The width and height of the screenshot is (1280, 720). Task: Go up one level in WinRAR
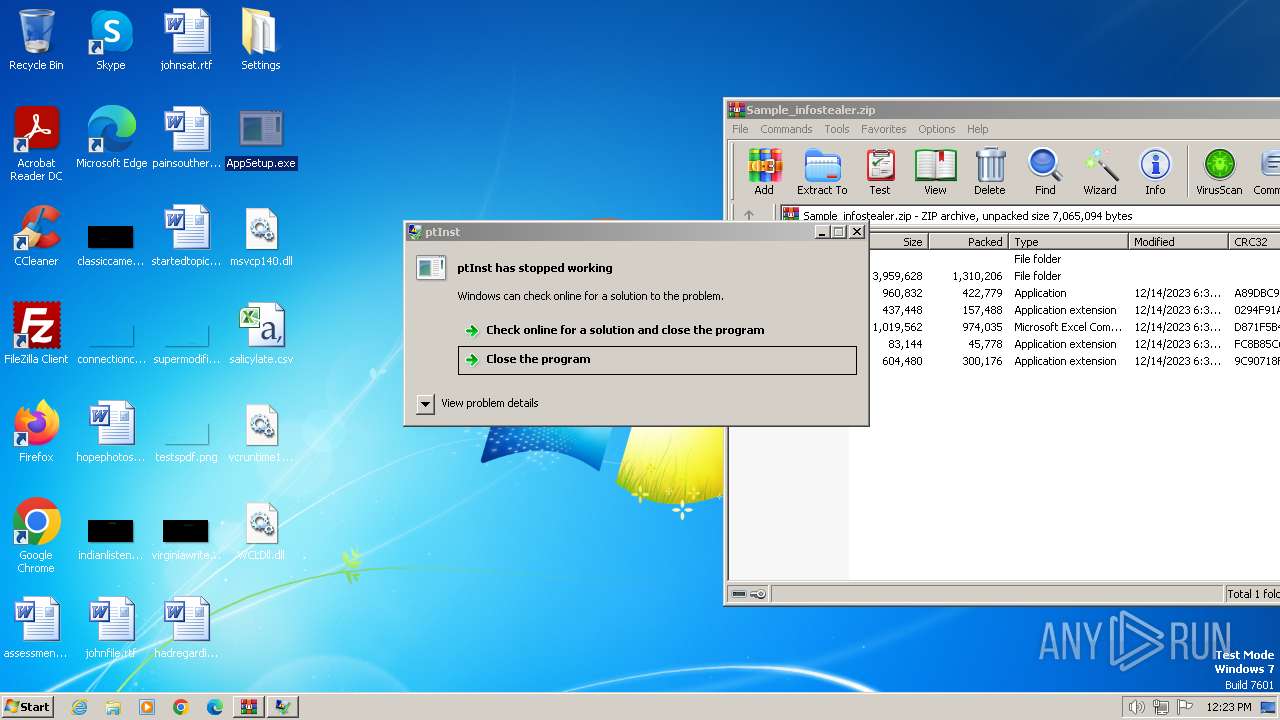point(748,215)
